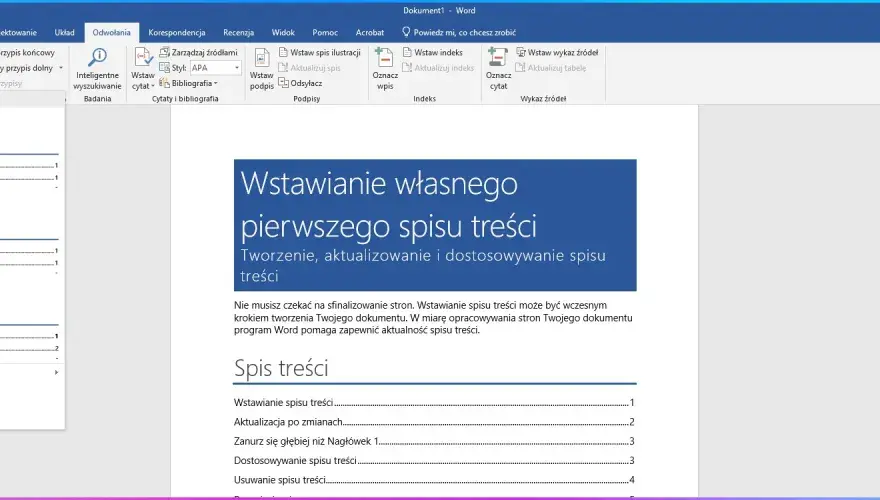Click the Styl icon beside APA

point(164,67)
